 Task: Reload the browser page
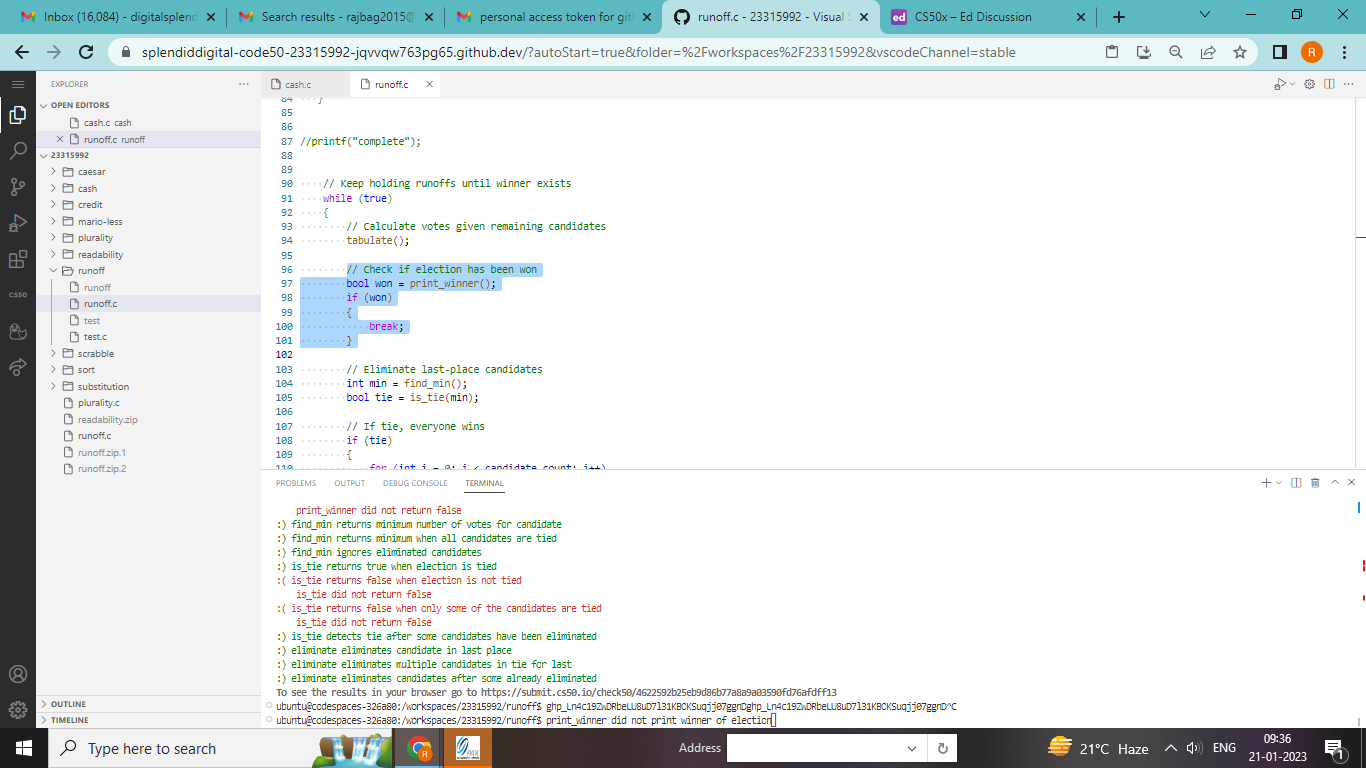pos(86,52)
